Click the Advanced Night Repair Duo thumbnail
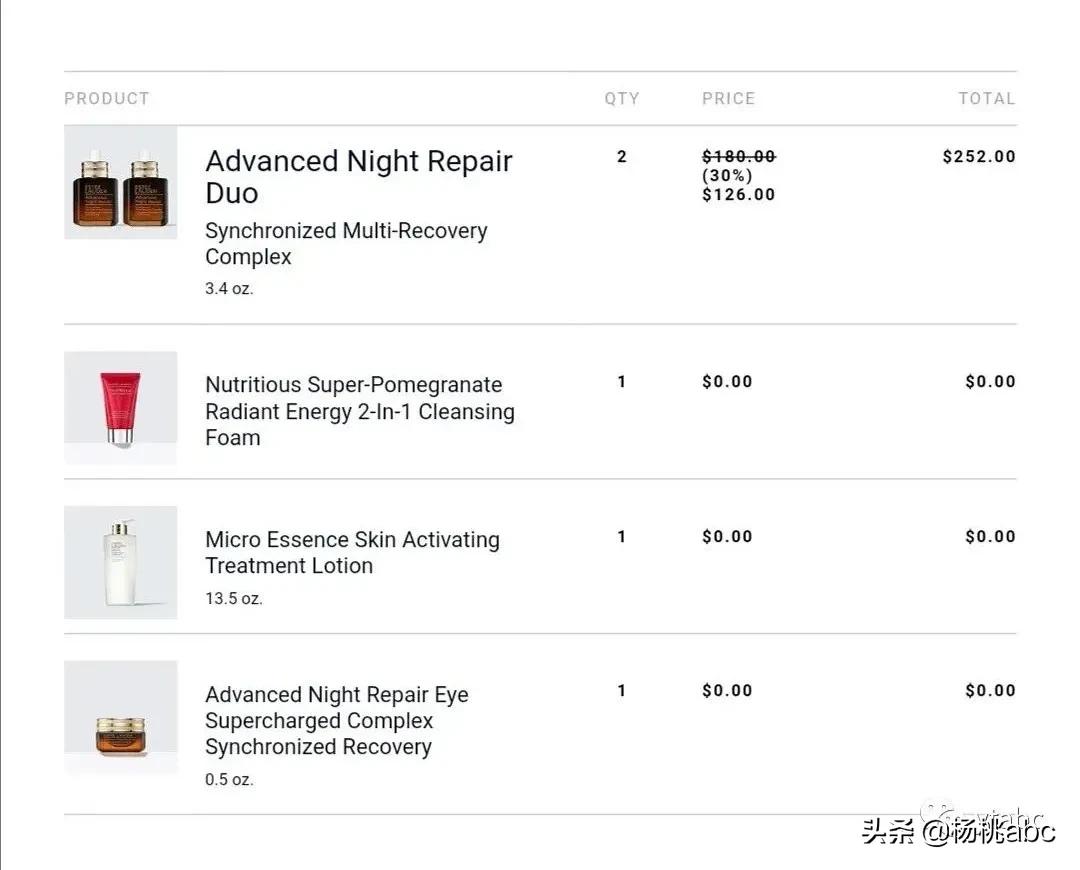Screen dimensions: 1080x870 (x=120, y=183)
